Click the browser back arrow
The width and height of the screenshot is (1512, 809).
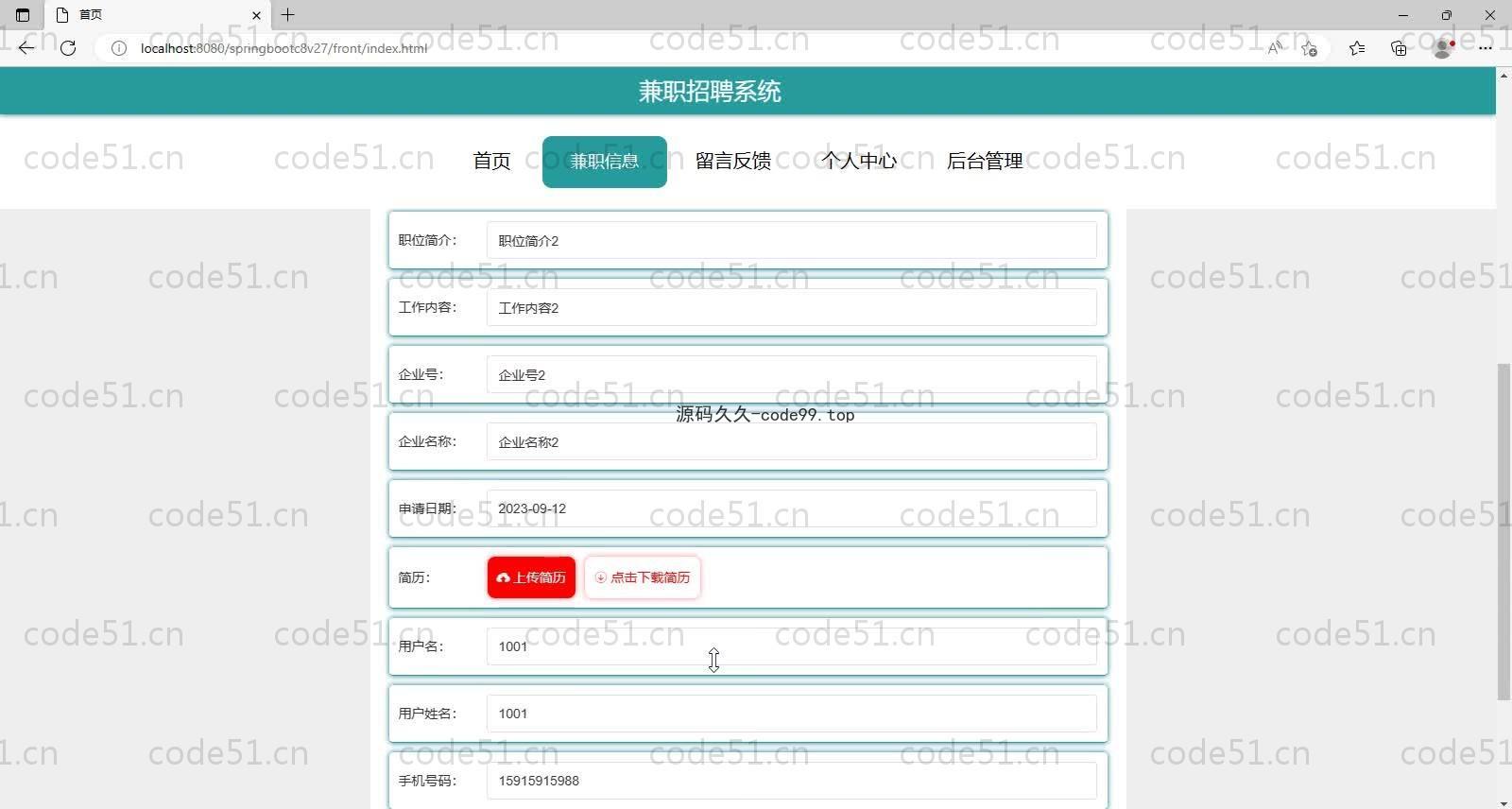click(x=26, y=47)
